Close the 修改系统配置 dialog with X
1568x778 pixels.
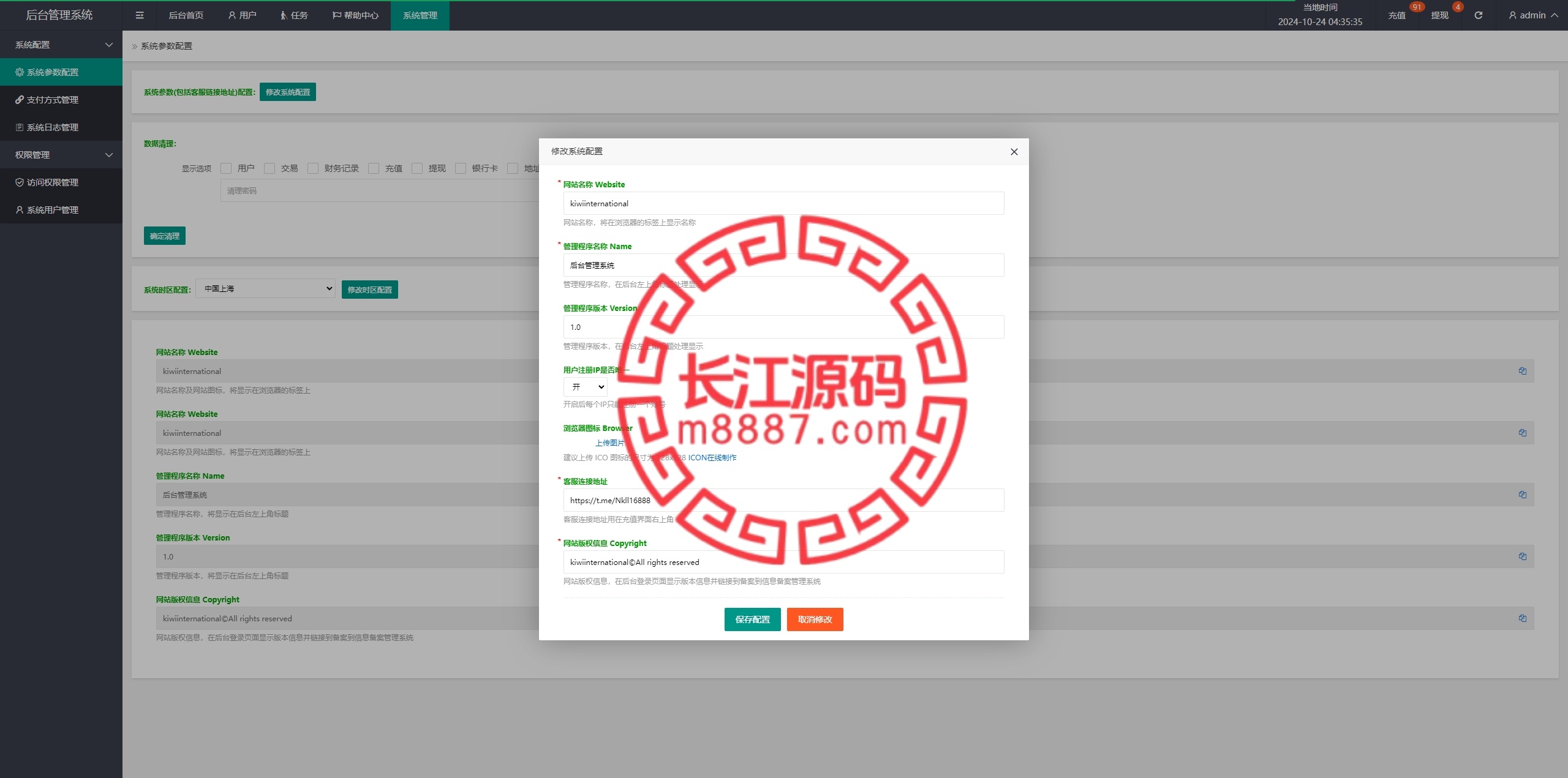click(1014, 152)
